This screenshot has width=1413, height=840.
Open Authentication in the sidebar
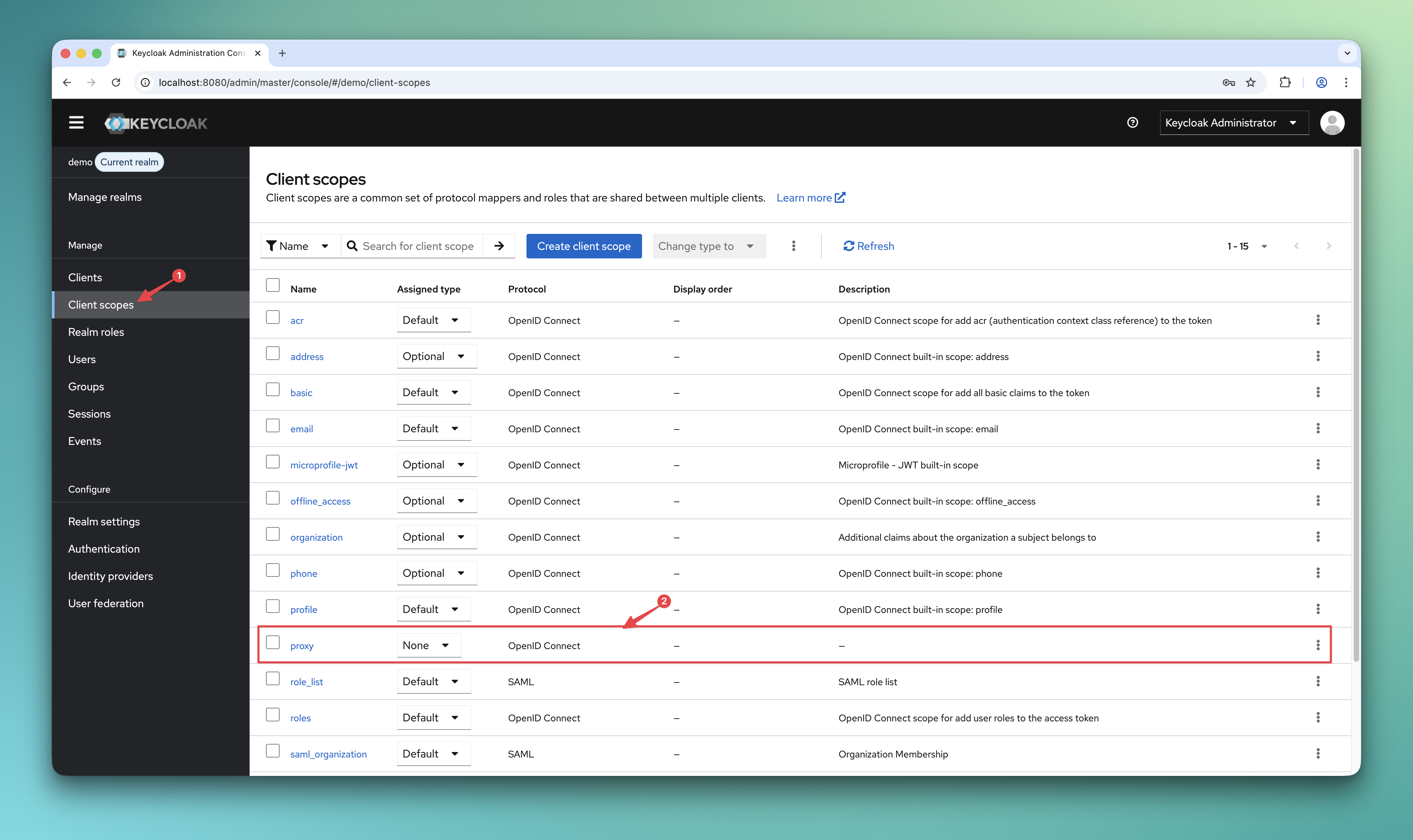tap(151, 549)
